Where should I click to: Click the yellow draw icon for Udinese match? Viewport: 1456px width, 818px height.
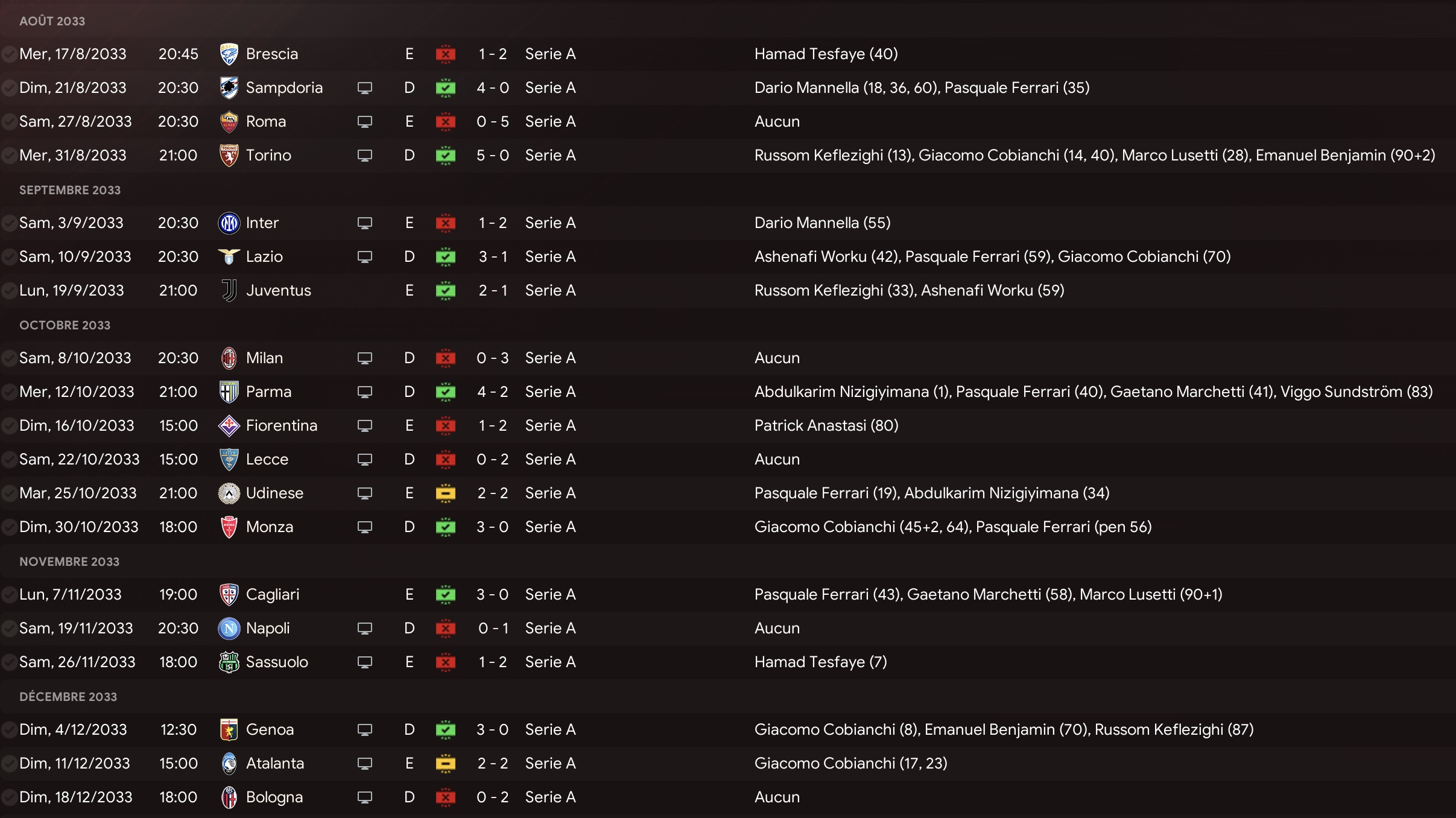point(445,493)
